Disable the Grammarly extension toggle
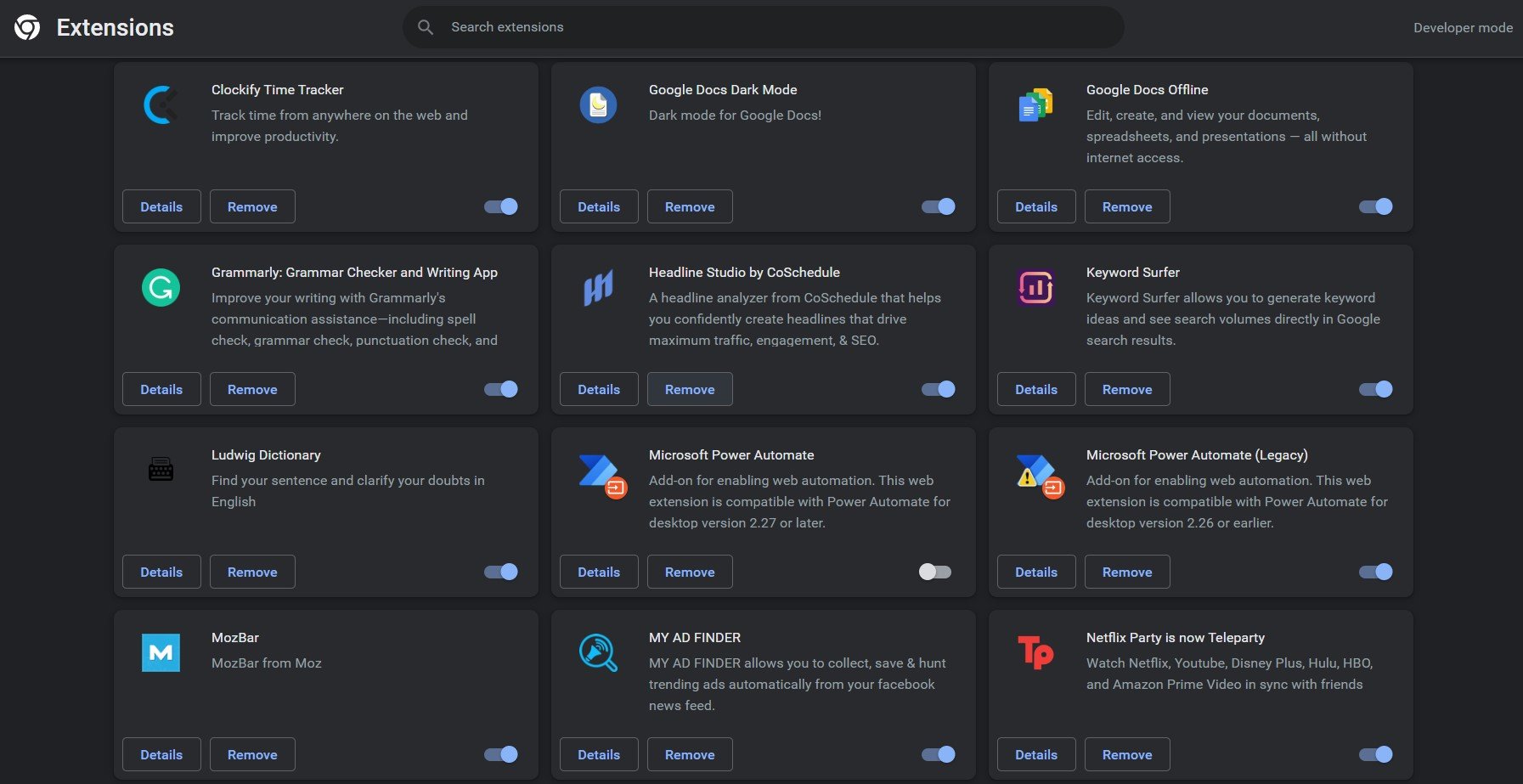This screenshot has height=784, width=1523. pos(501,389)
